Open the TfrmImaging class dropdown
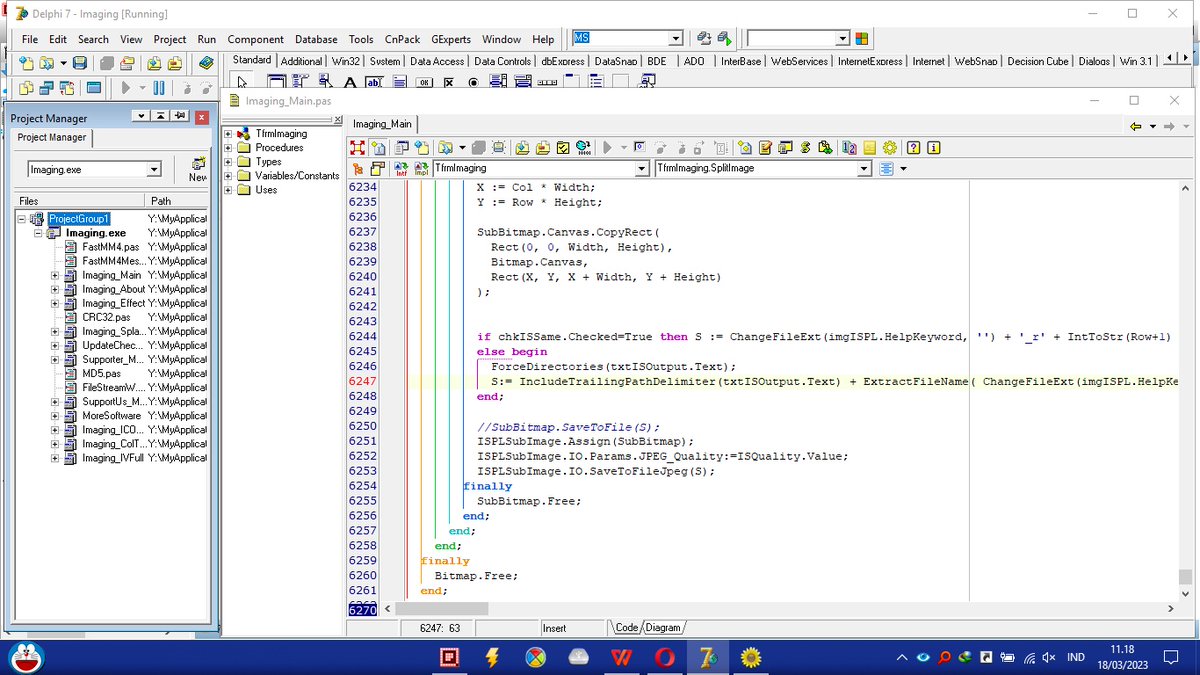1200x675 pixels. pos(641,169)
